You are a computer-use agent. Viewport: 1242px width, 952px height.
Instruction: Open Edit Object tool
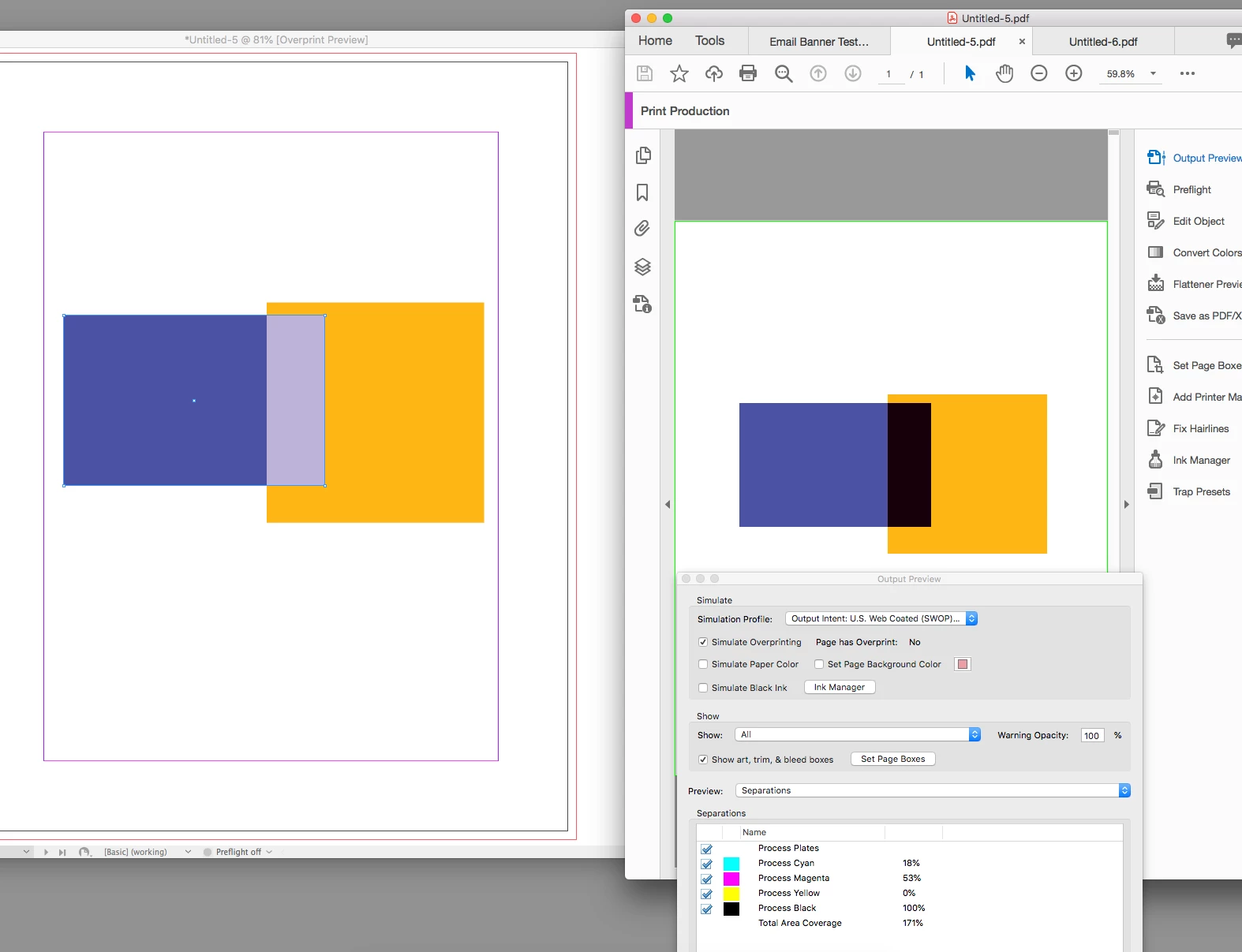point(1185,221)
